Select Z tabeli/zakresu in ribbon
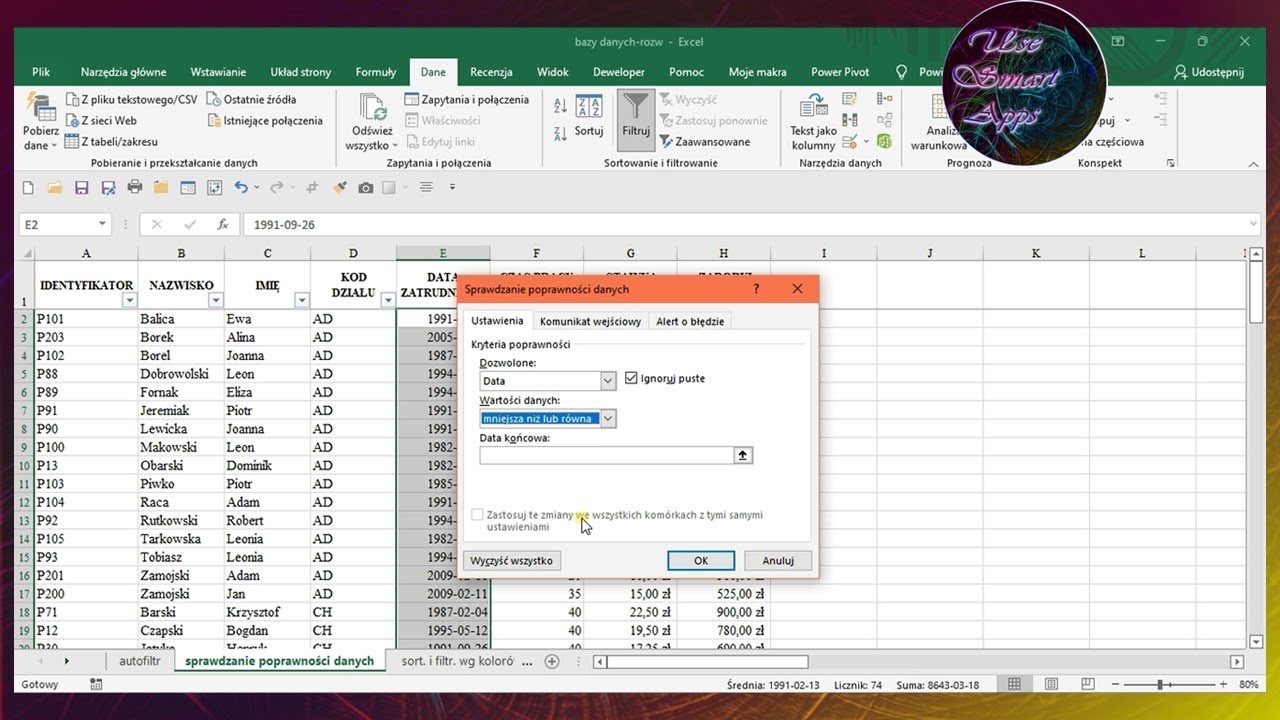Viewport: 1280px width, 720px height. (111, 142)
